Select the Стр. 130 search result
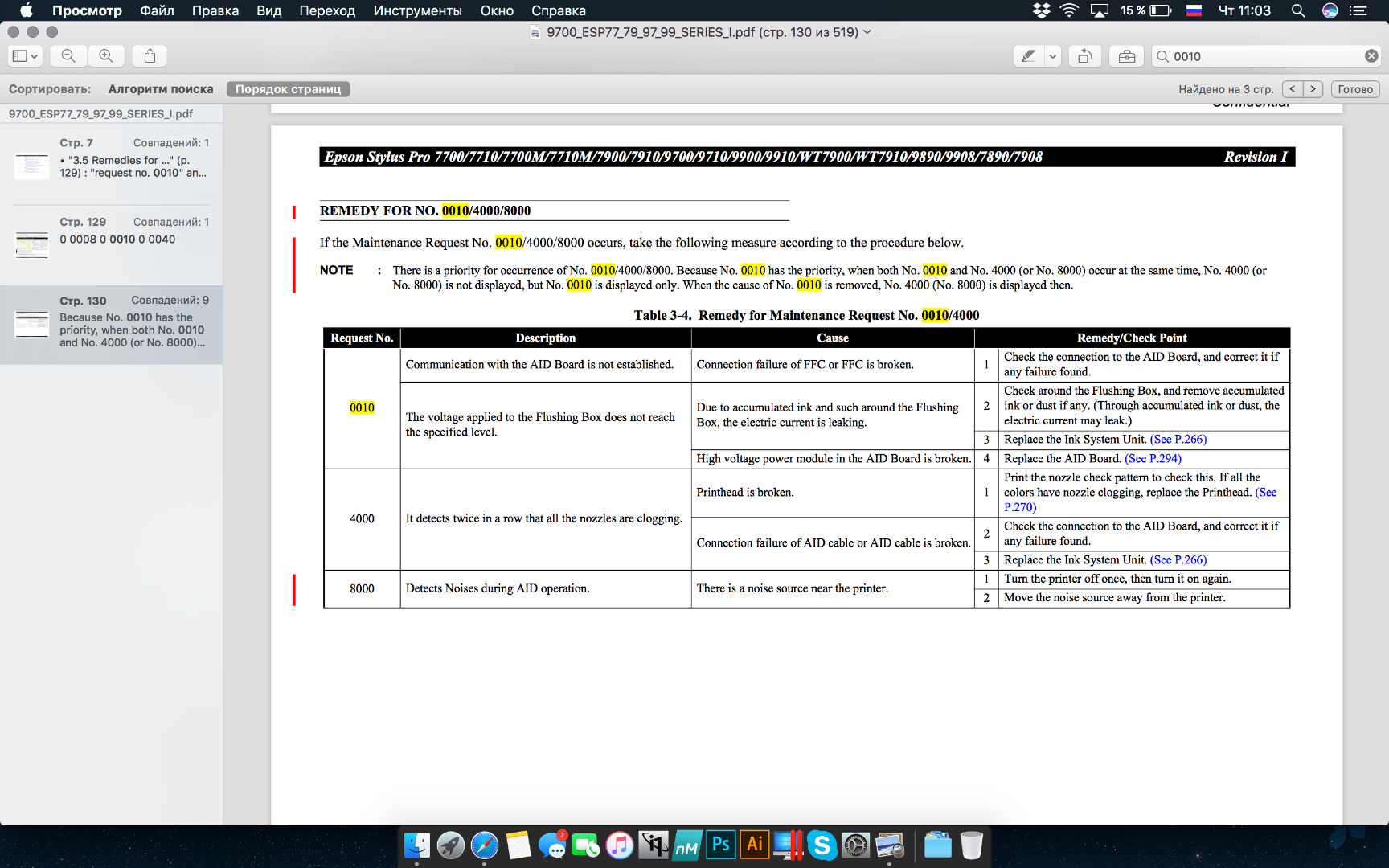Image resolution: width=1389 pixels, height=868 pixels. click(112, 324)
